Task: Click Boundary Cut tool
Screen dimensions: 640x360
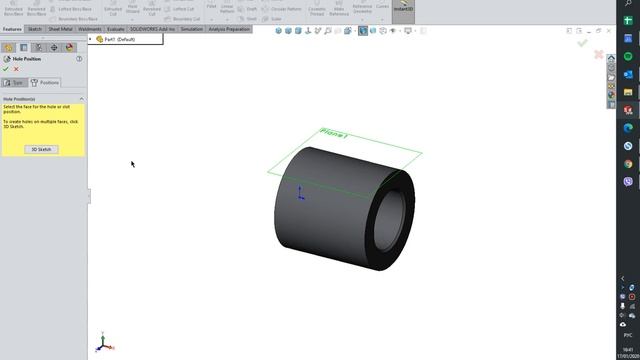Action: tap(182, 19)
